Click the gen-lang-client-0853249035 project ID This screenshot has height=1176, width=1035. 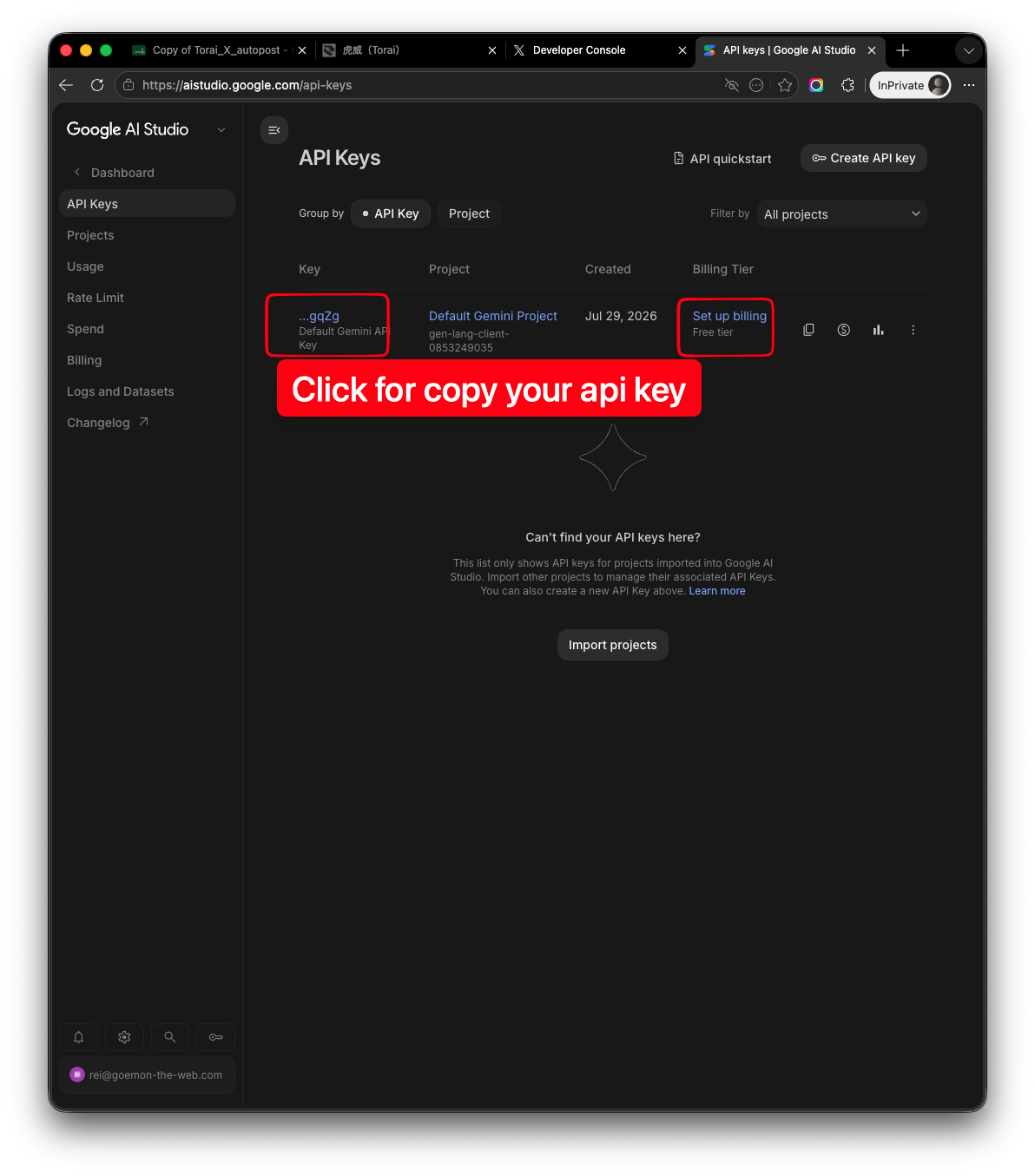click(469, 341)
